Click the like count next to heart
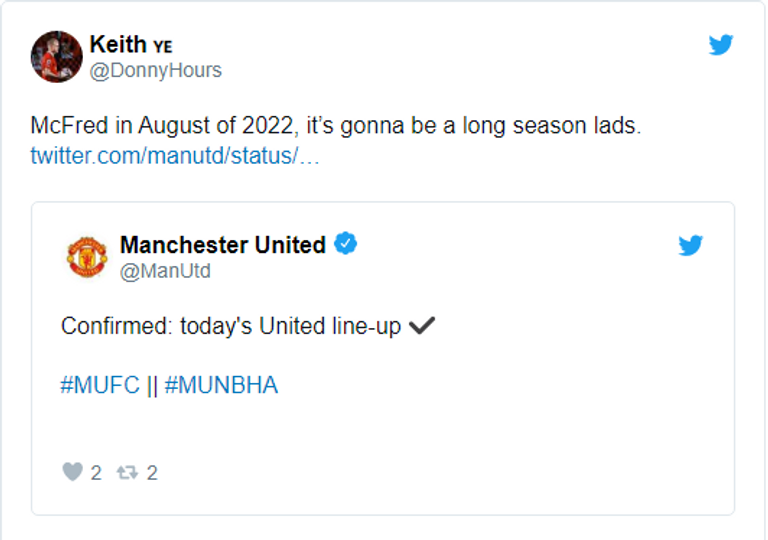Image resolution: width=768 pixels, height=540 pixels. (96, 473)
